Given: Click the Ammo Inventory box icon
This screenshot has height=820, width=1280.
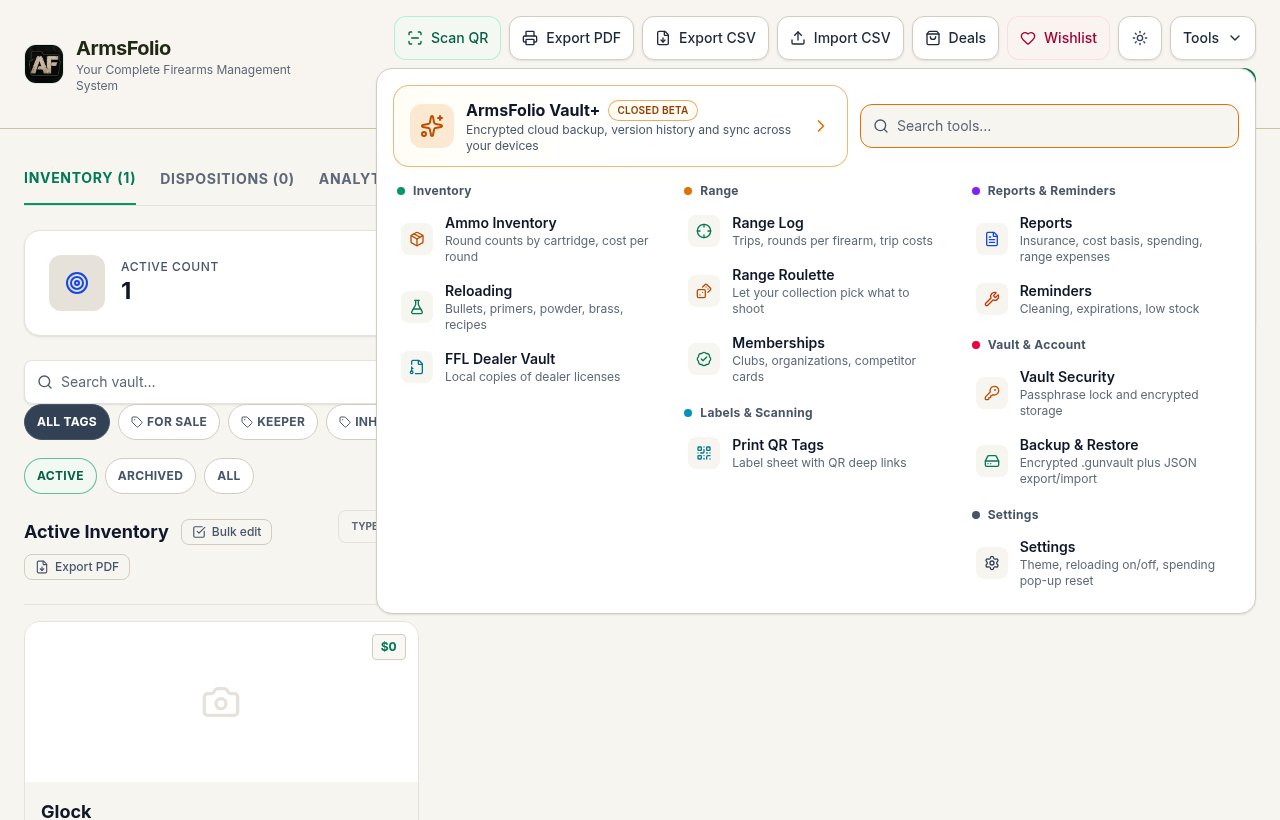Looking at the screenshot, I should pyautogui.click(x=417, y=239).
